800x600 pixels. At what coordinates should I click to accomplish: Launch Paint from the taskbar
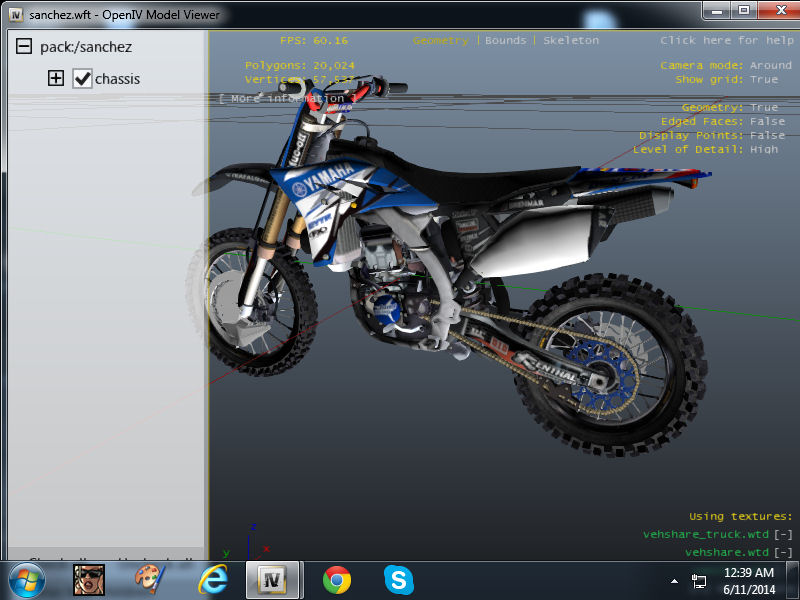[x=150, y=580]
